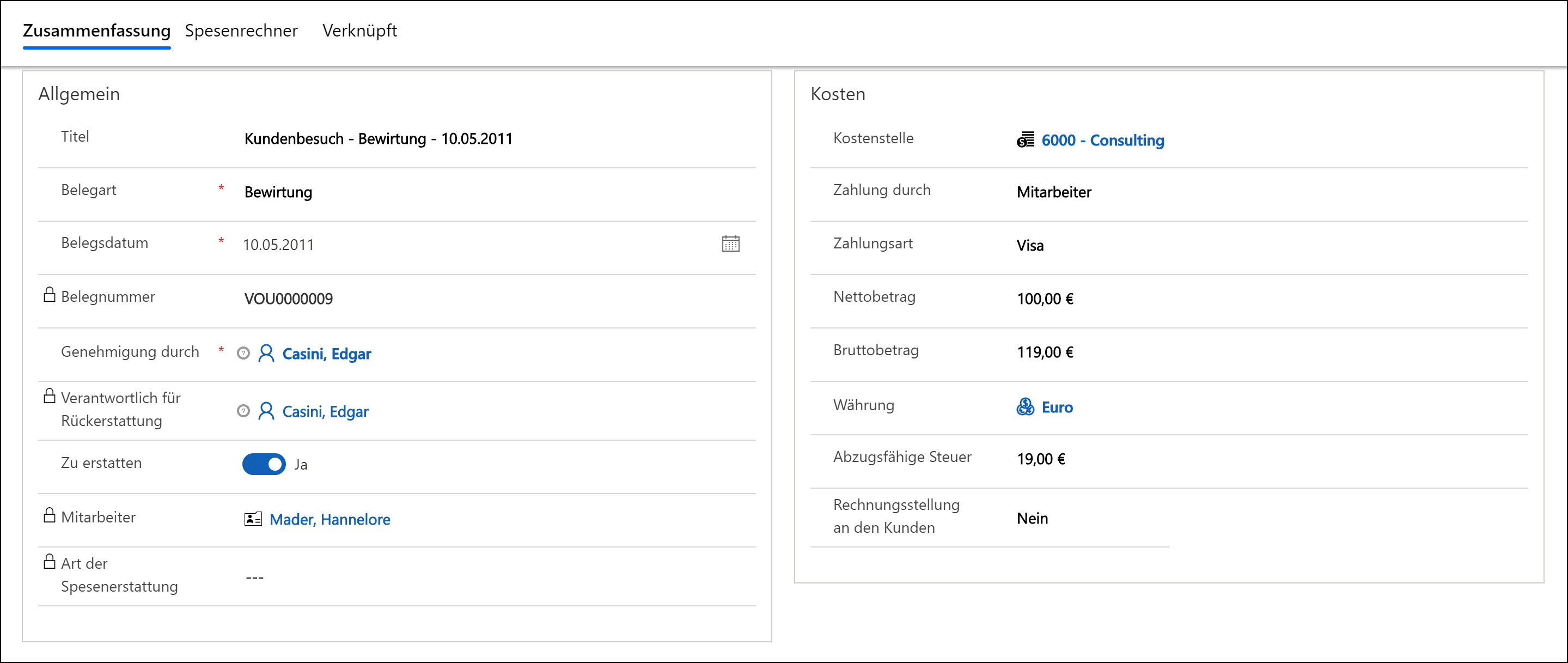This screenshot has height=663, width=1568.
Task: Click the empty Art der Spesenerstattung value
Action: pos(254,577)
